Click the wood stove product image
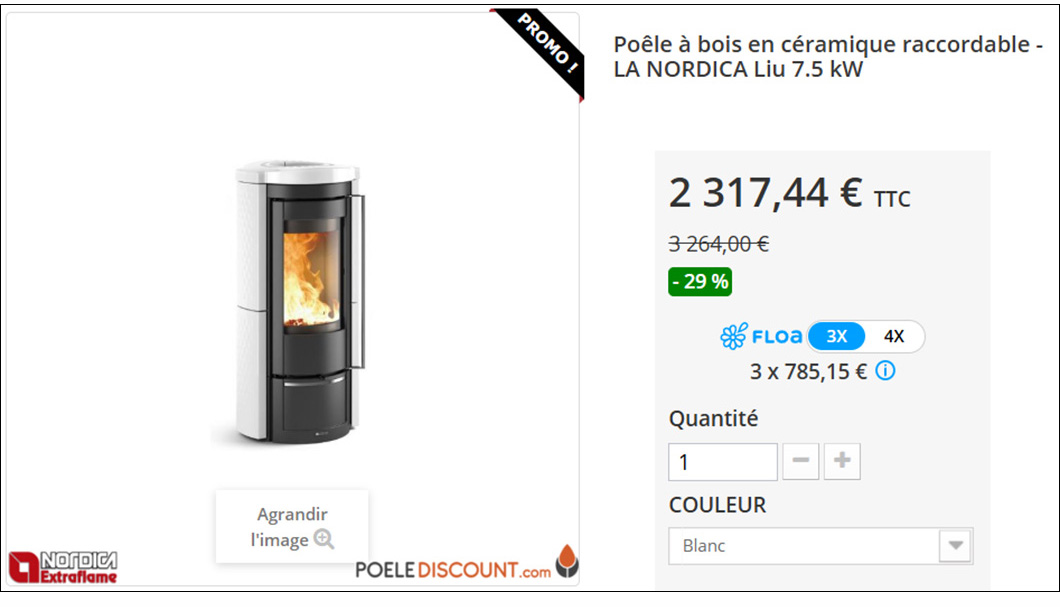 click(294, 302)
